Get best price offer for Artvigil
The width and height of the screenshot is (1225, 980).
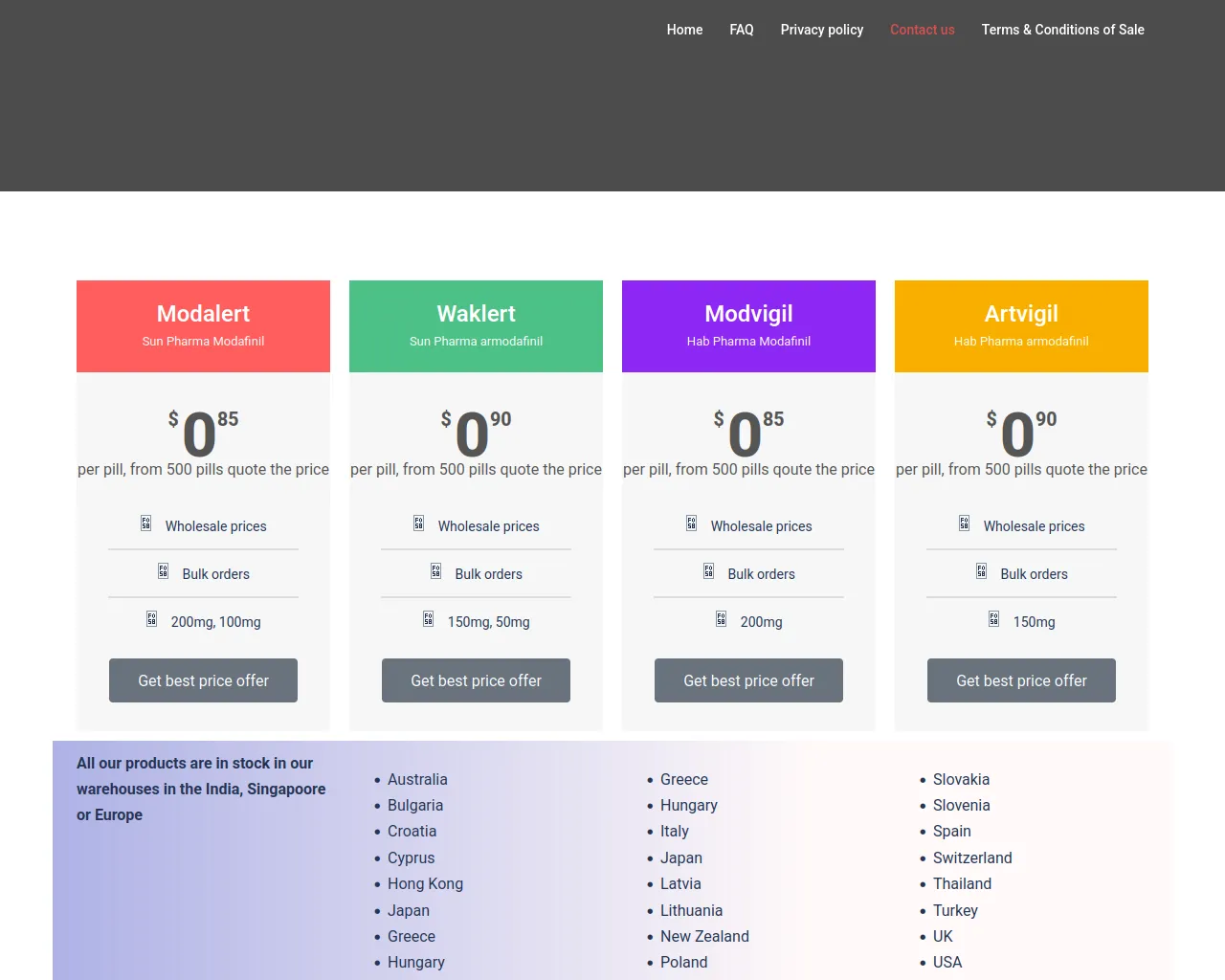point(1021,680)
